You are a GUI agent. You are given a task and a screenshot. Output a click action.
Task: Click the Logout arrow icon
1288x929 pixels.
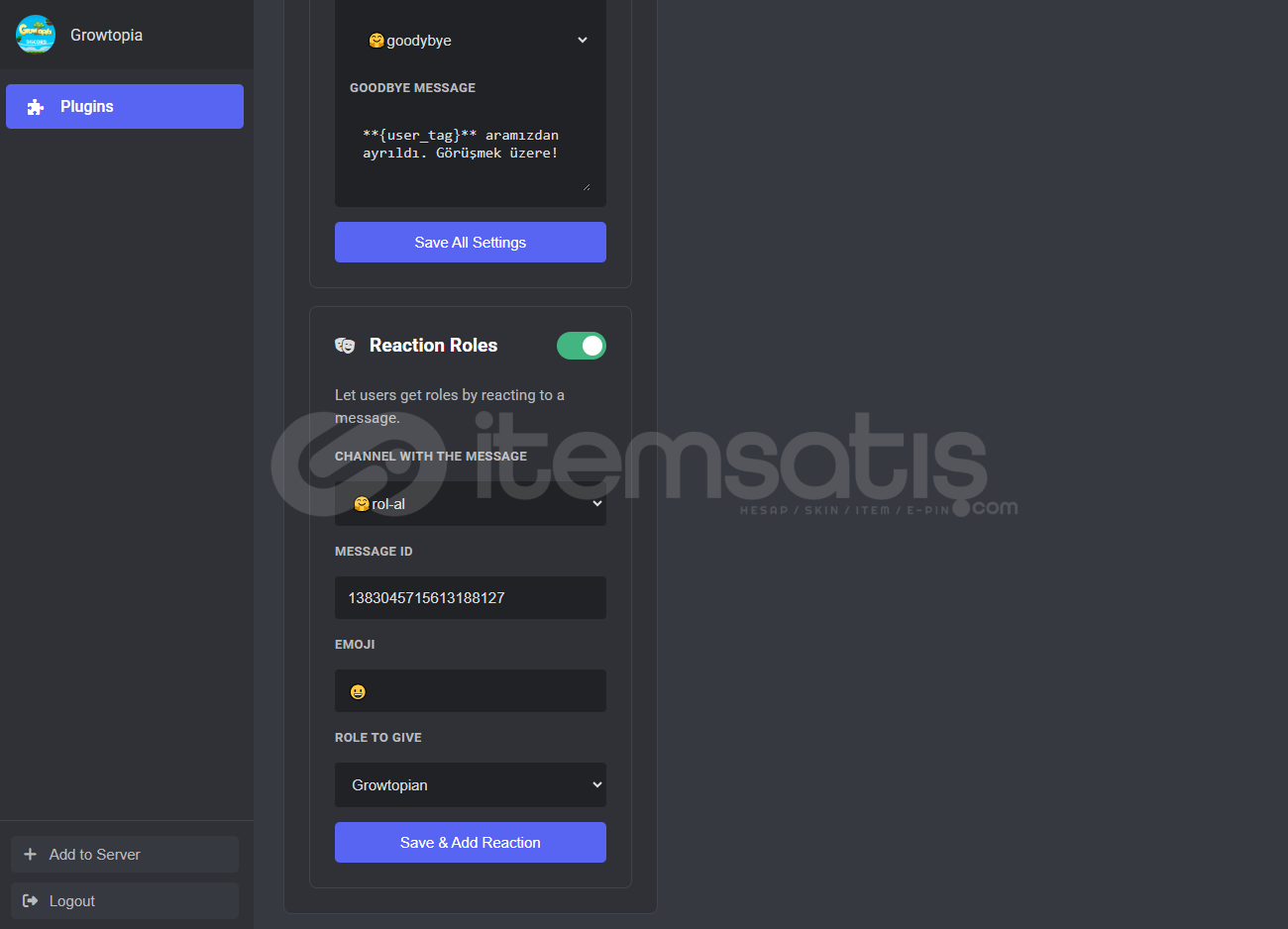click(x=30, y=900)
